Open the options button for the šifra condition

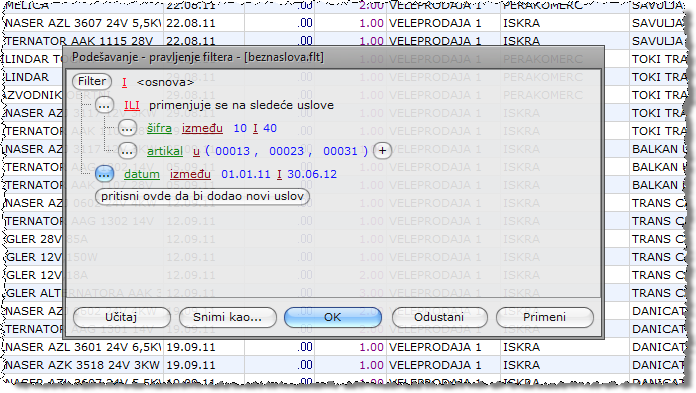click(x=127, y=128)
